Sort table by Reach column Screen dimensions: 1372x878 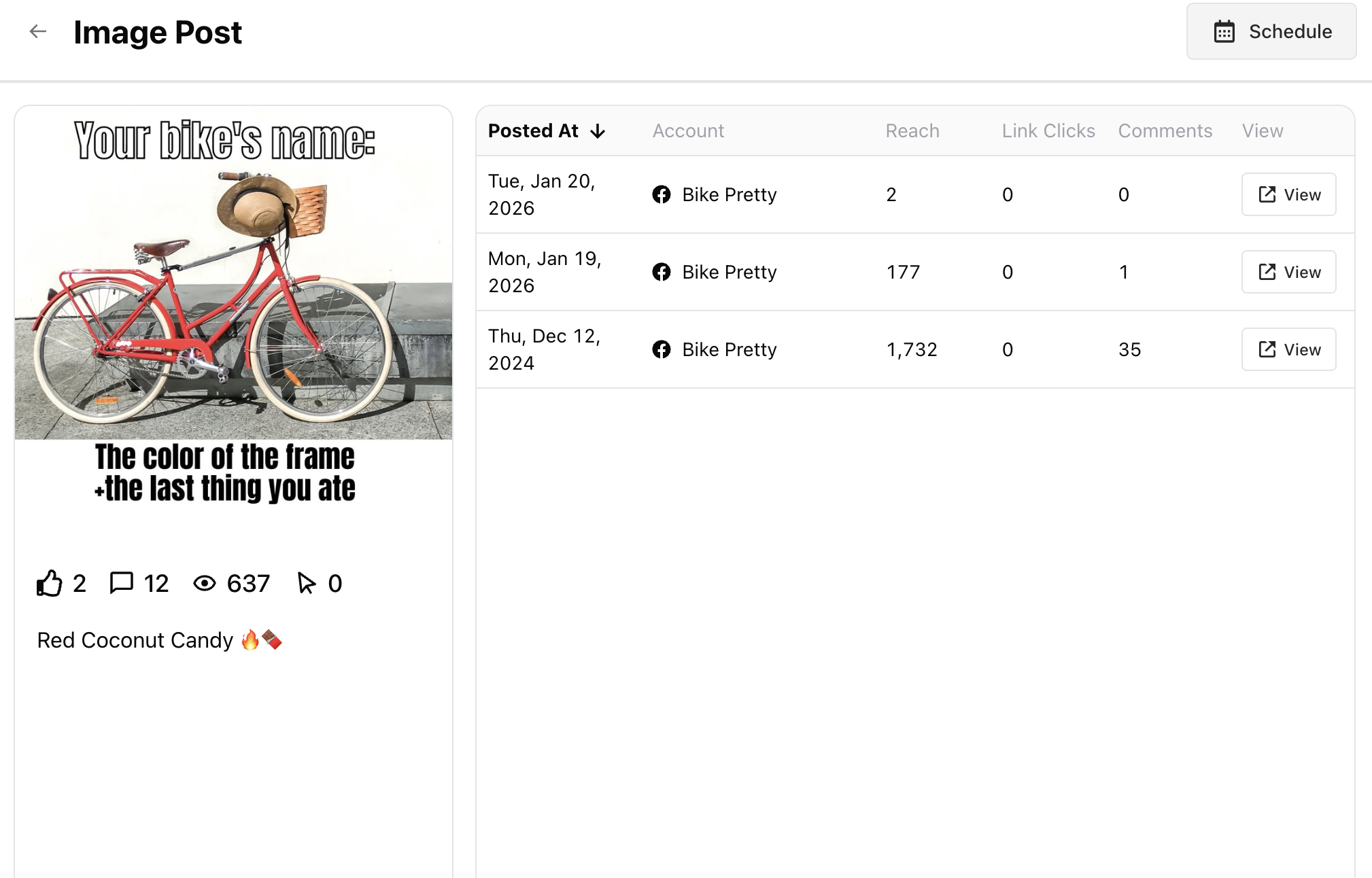click(912, 131)
